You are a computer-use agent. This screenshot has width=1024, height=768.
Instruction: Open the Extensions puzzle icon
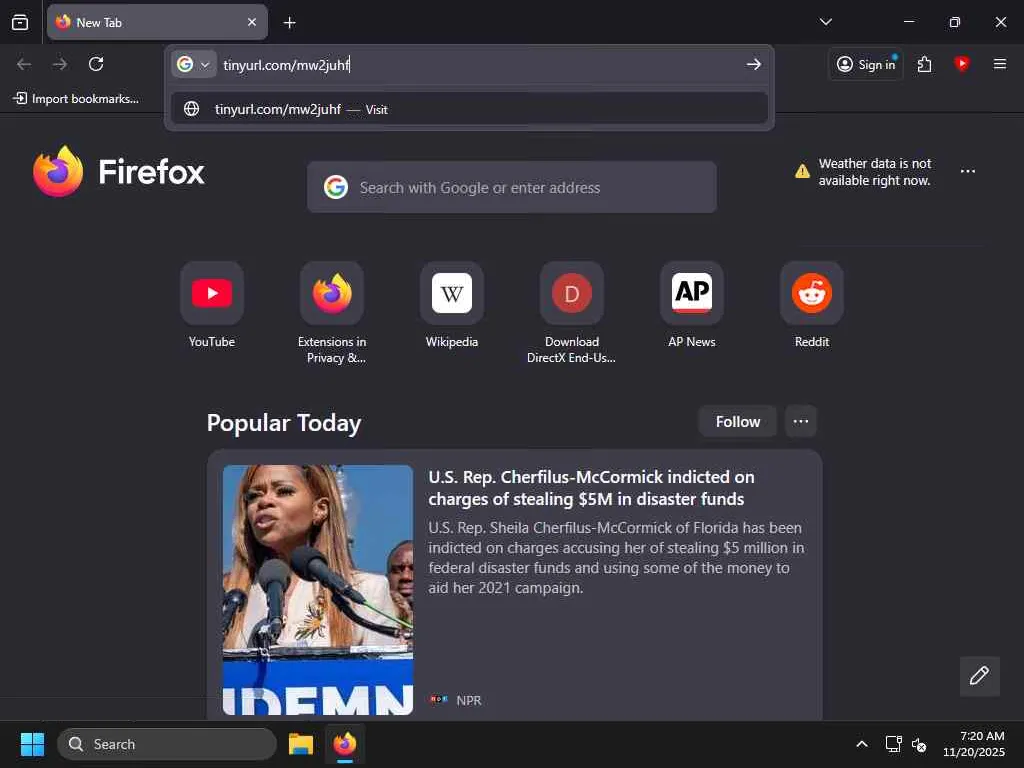(925, 64)
